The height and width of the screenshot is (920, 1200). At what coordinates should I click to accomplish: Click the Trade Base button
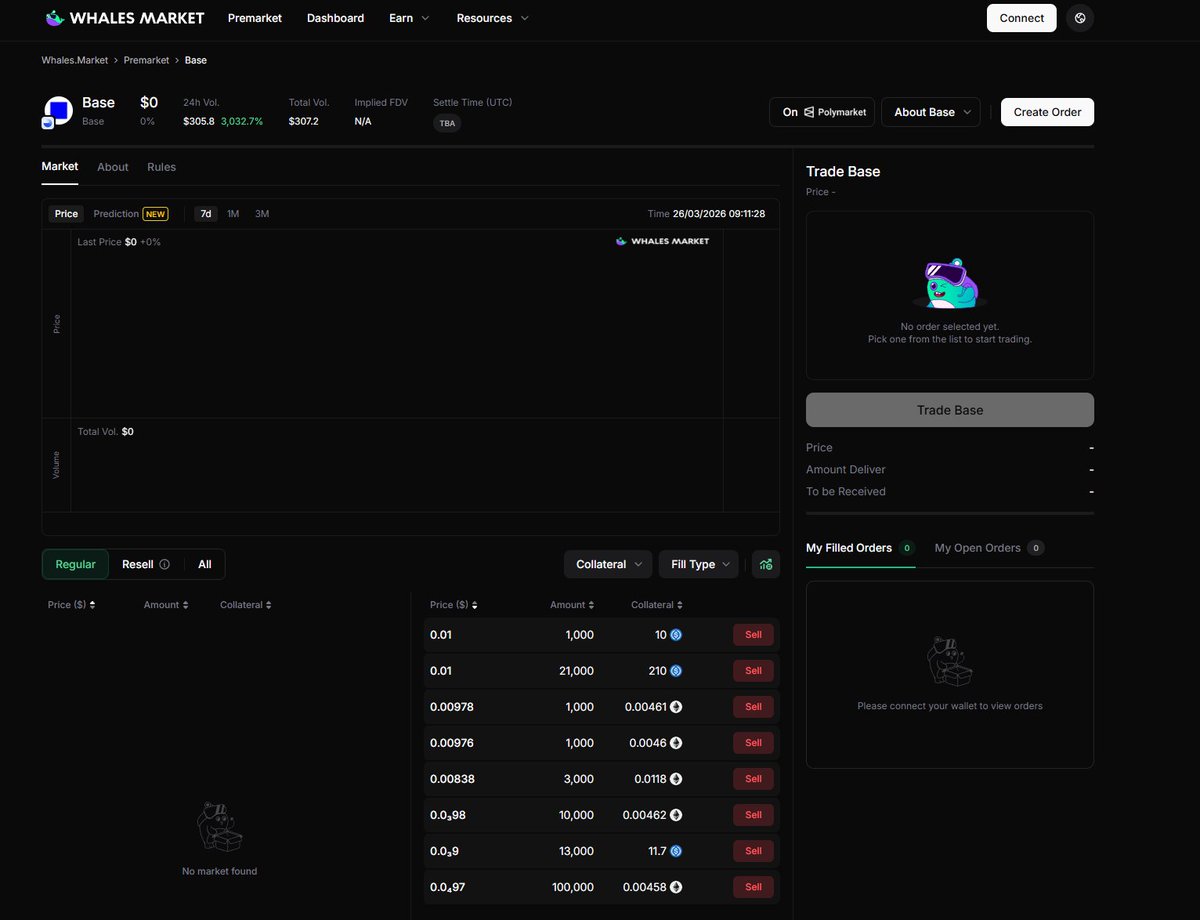(949, 410)
